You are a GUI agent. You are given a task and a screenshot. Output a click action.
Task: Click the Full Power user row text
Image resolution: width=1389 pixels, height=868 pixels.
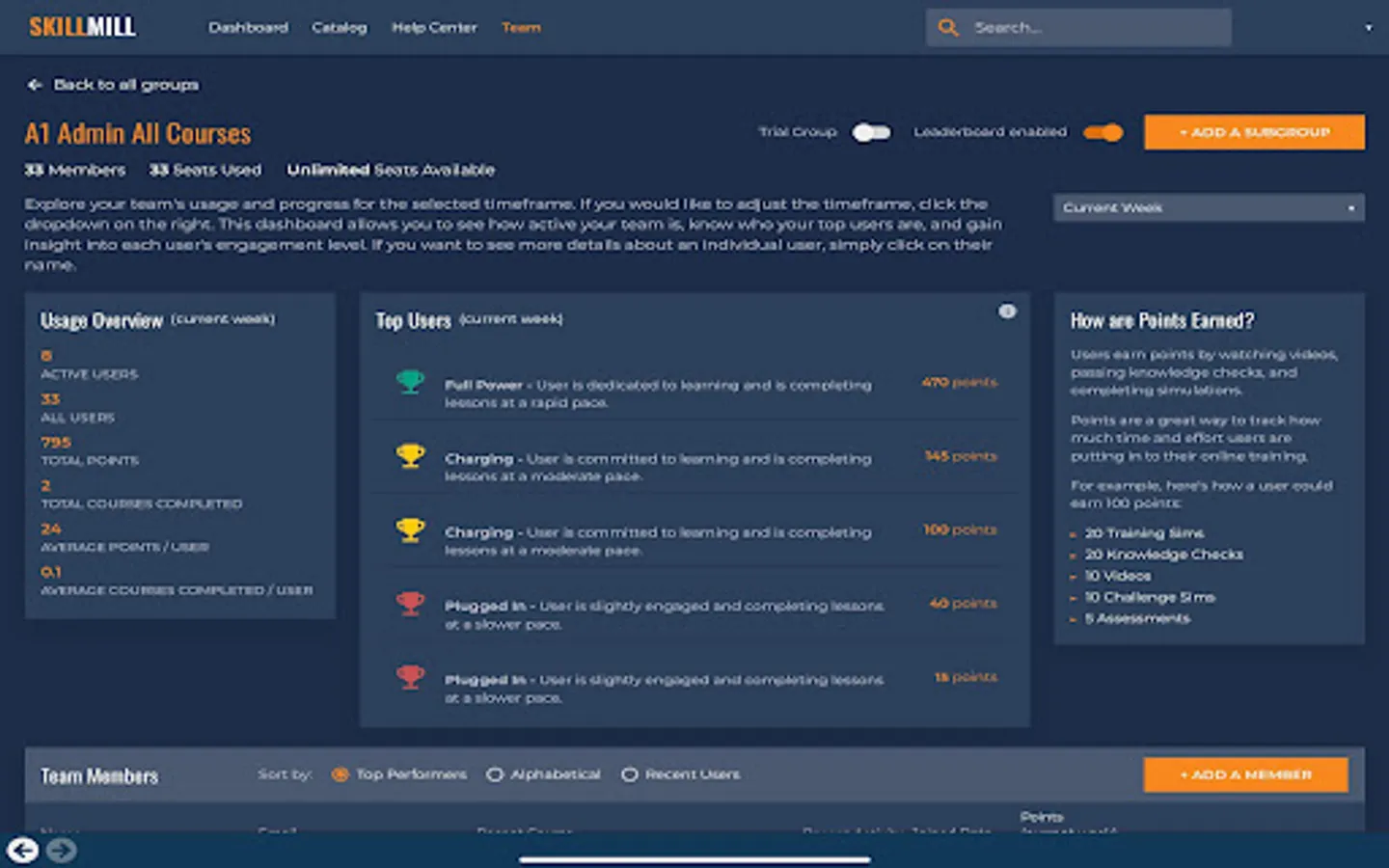[x=658, y=393]
